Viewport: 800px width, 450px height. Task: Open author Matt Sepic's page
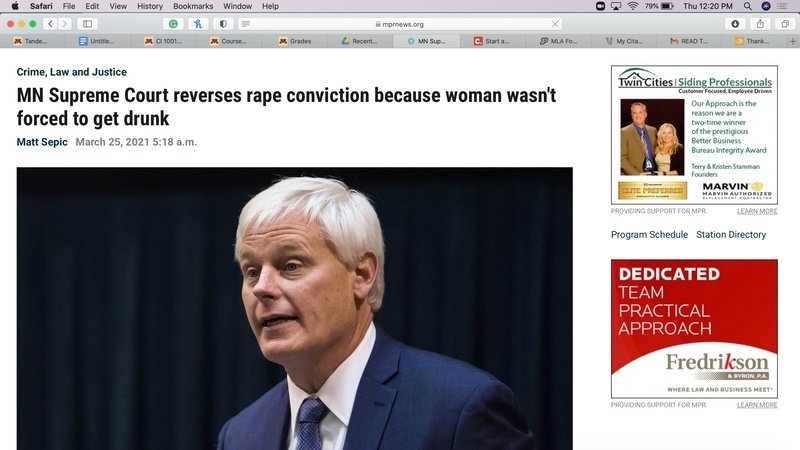point(42,142)
